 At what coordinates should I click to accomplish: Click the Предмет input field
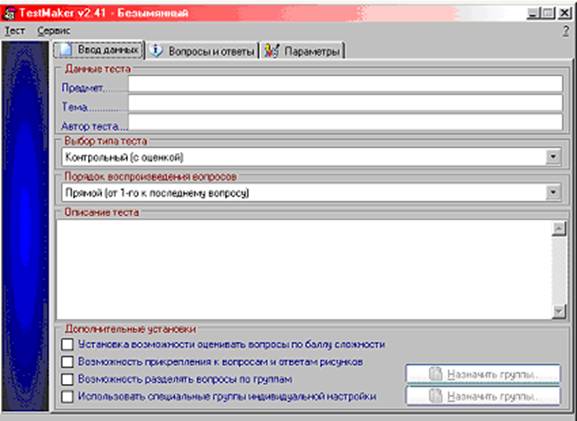(x=346, y=84)
